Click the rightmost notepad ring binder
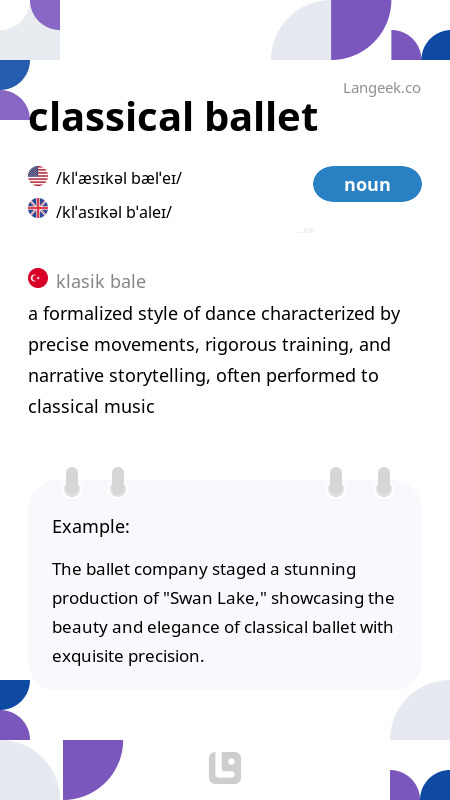 384,482
